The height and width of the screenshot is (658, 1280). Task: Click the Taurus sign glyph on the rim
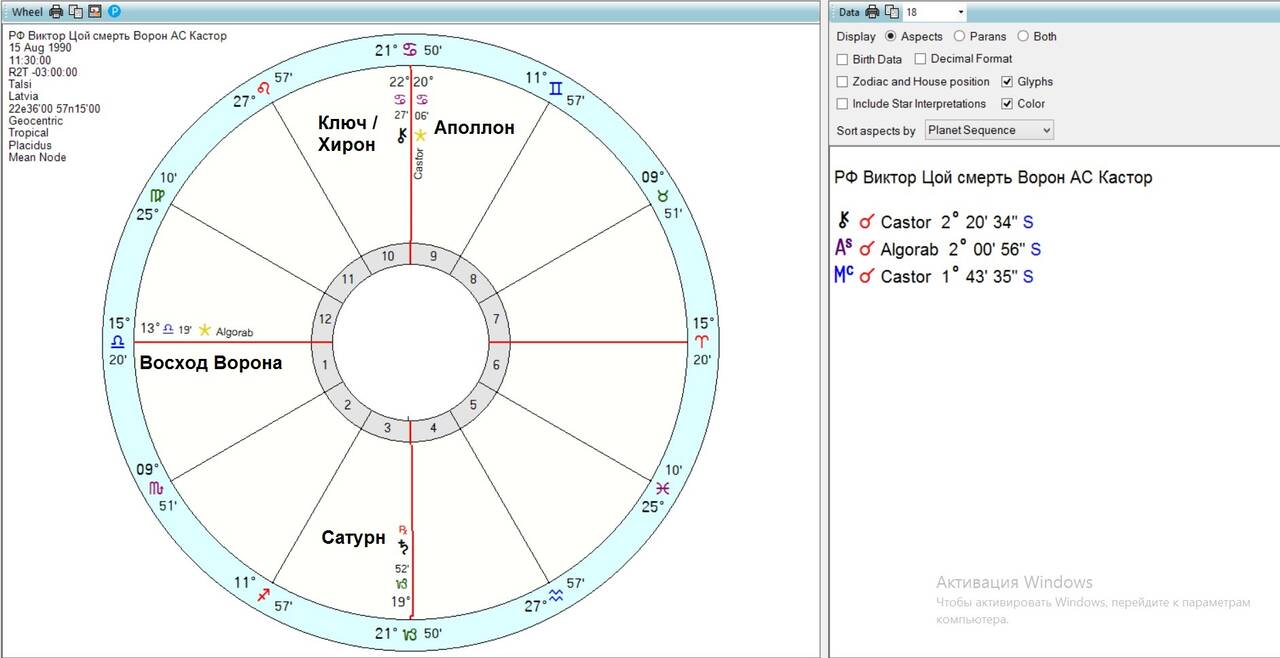tap(662, 196)
